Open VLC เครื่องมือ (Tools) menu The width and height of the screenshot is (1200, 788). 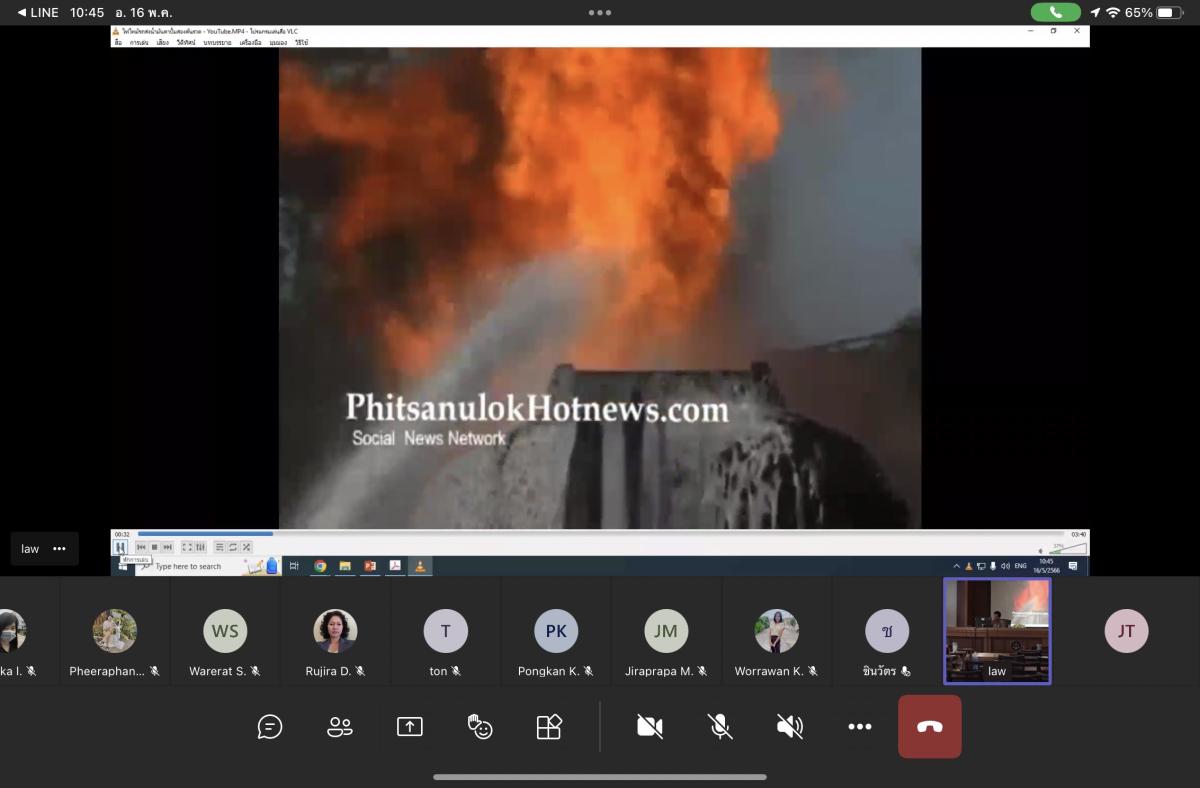click(250, 43)
